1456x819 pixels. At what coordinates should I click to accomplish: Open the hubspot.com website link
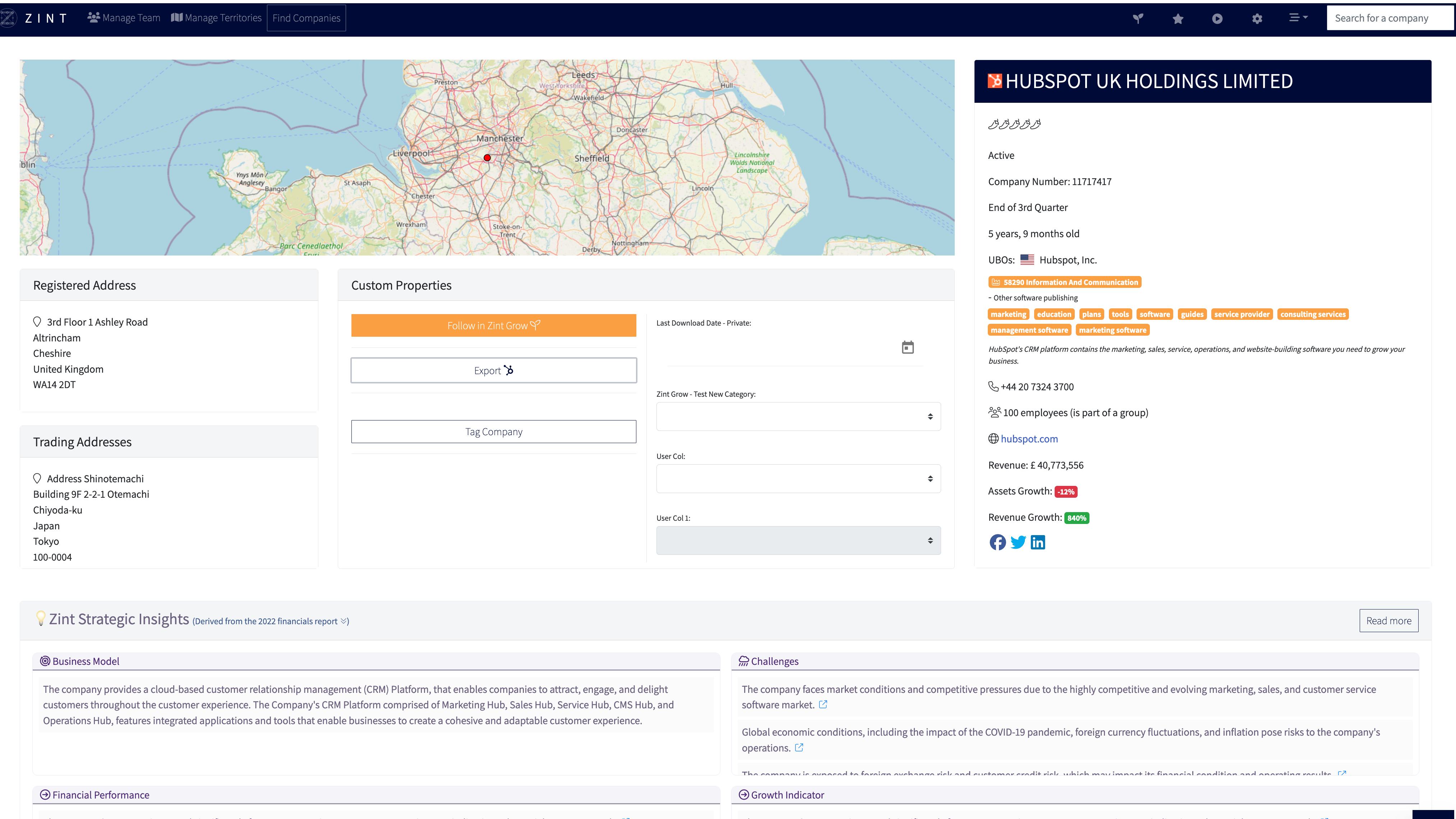(x=1029, y=438)
